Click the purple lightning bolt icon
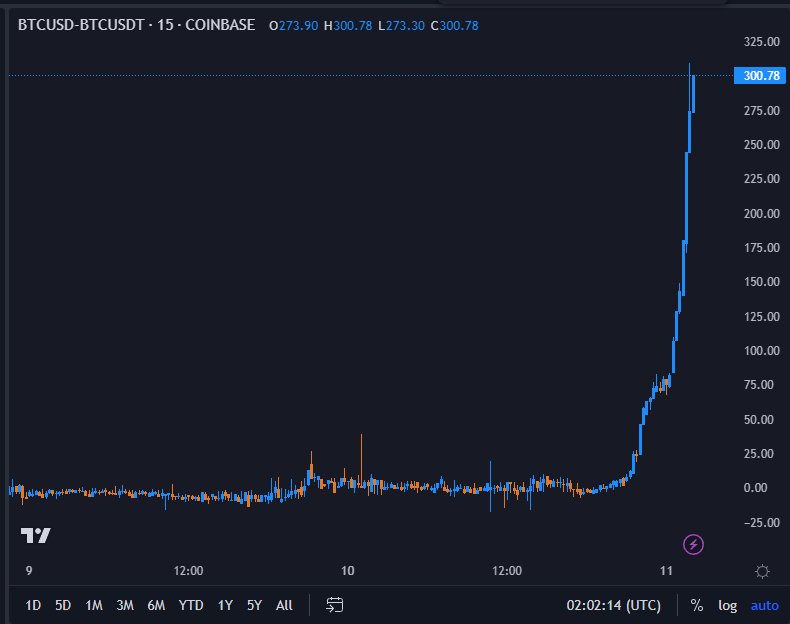This screenshot has height=624, width=790. tap(693, 544)
